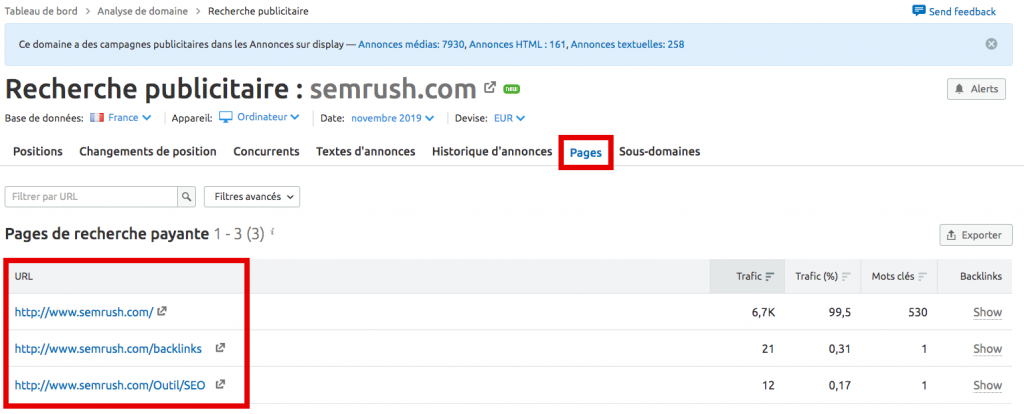The height and width of the screenshot is (414, 1024).
Task: Click the Alerts button
Action: pyautogui.click(x=976, y=89)
